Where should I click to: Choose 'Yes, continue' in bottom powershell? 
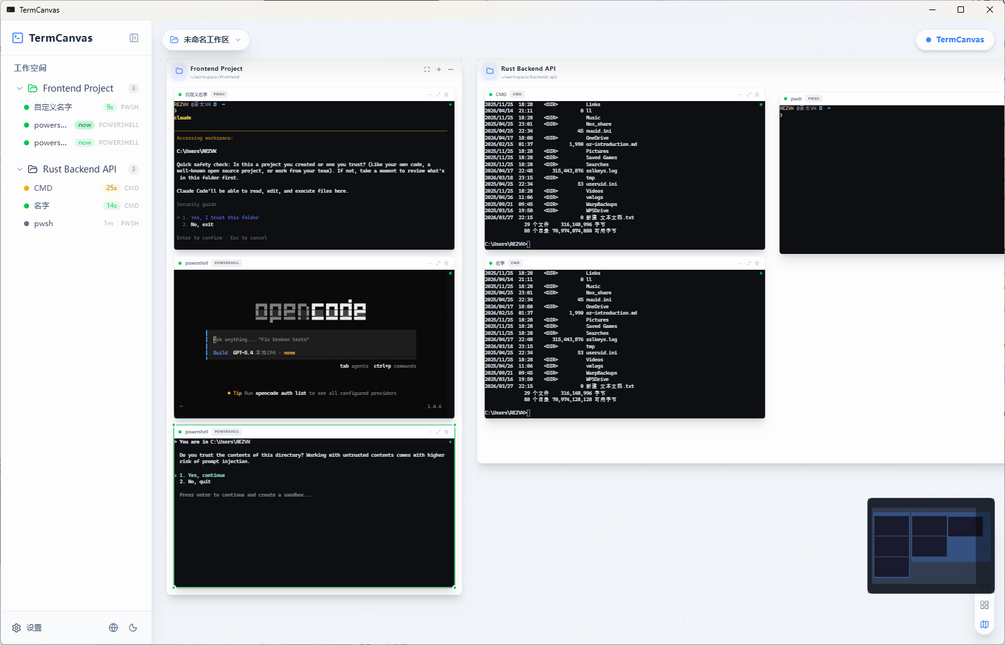[x=202, y=475]
